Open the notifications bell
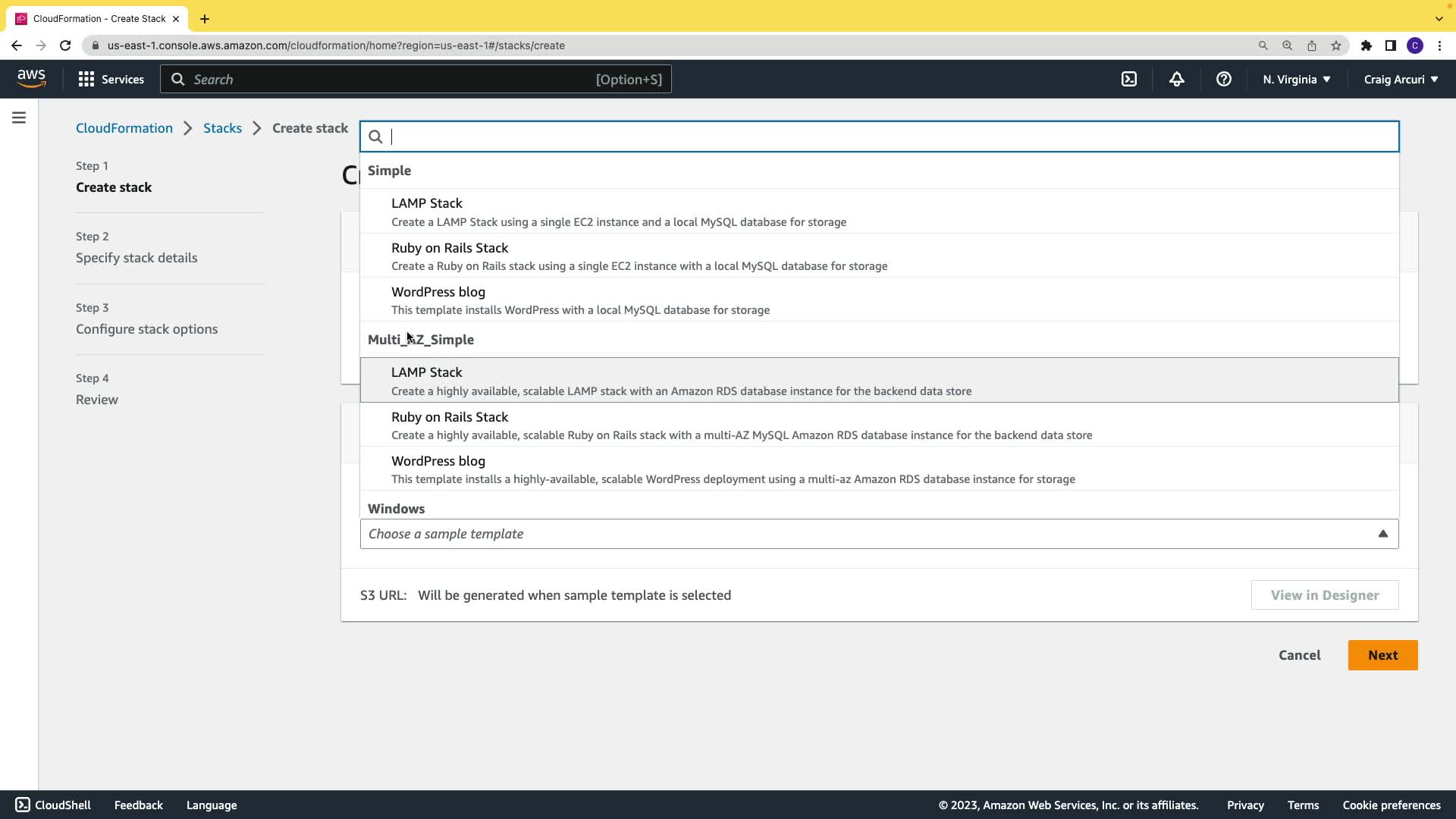The width and height of the screenshot is (1456, 819). coord(1176,79)
